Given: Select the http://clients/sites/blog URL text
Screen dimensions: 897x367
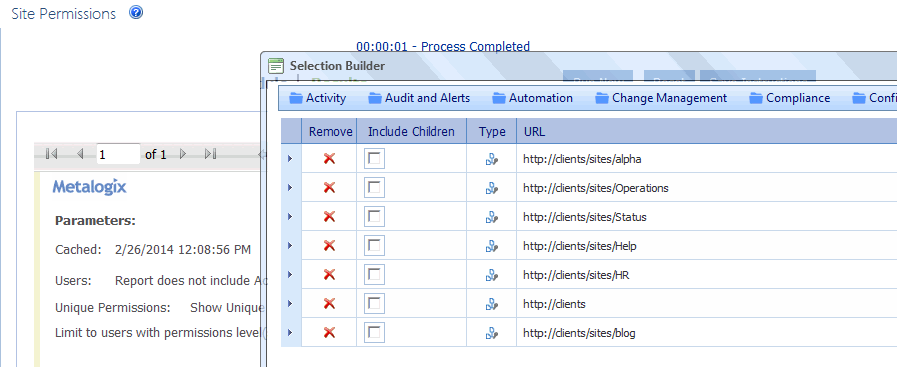Looking at the screenshot, I should pyautogui.click(x=579, y=333).
